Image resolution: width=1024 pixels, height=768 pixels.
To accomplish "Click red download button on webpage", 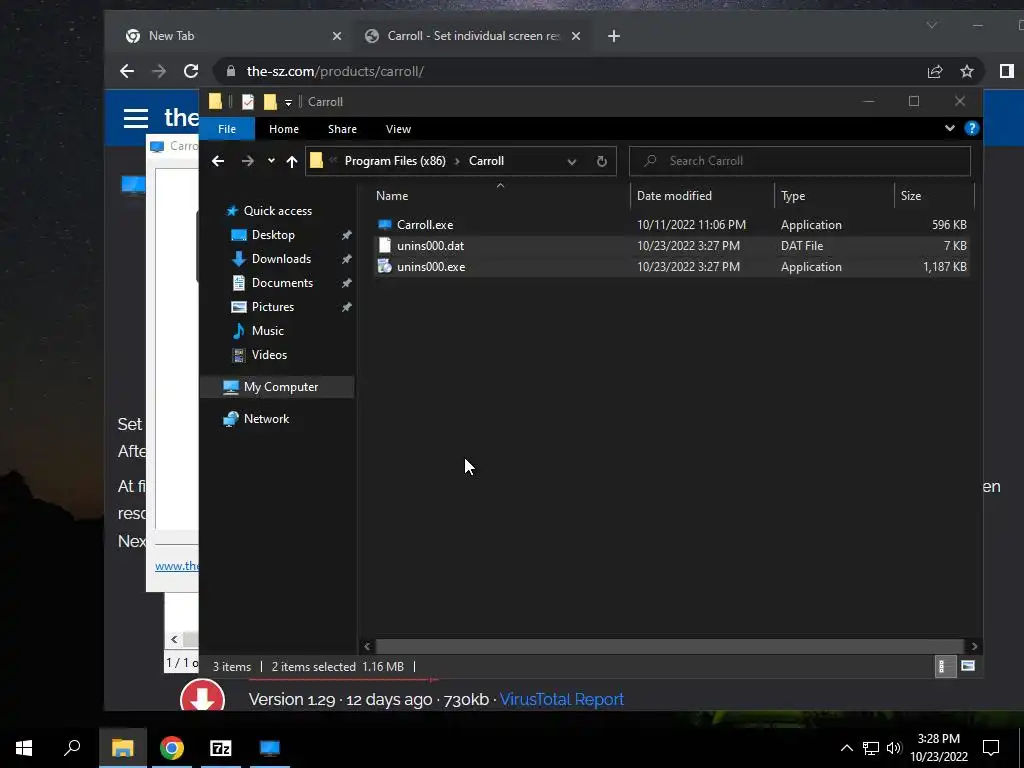I will tap(202, 696).
